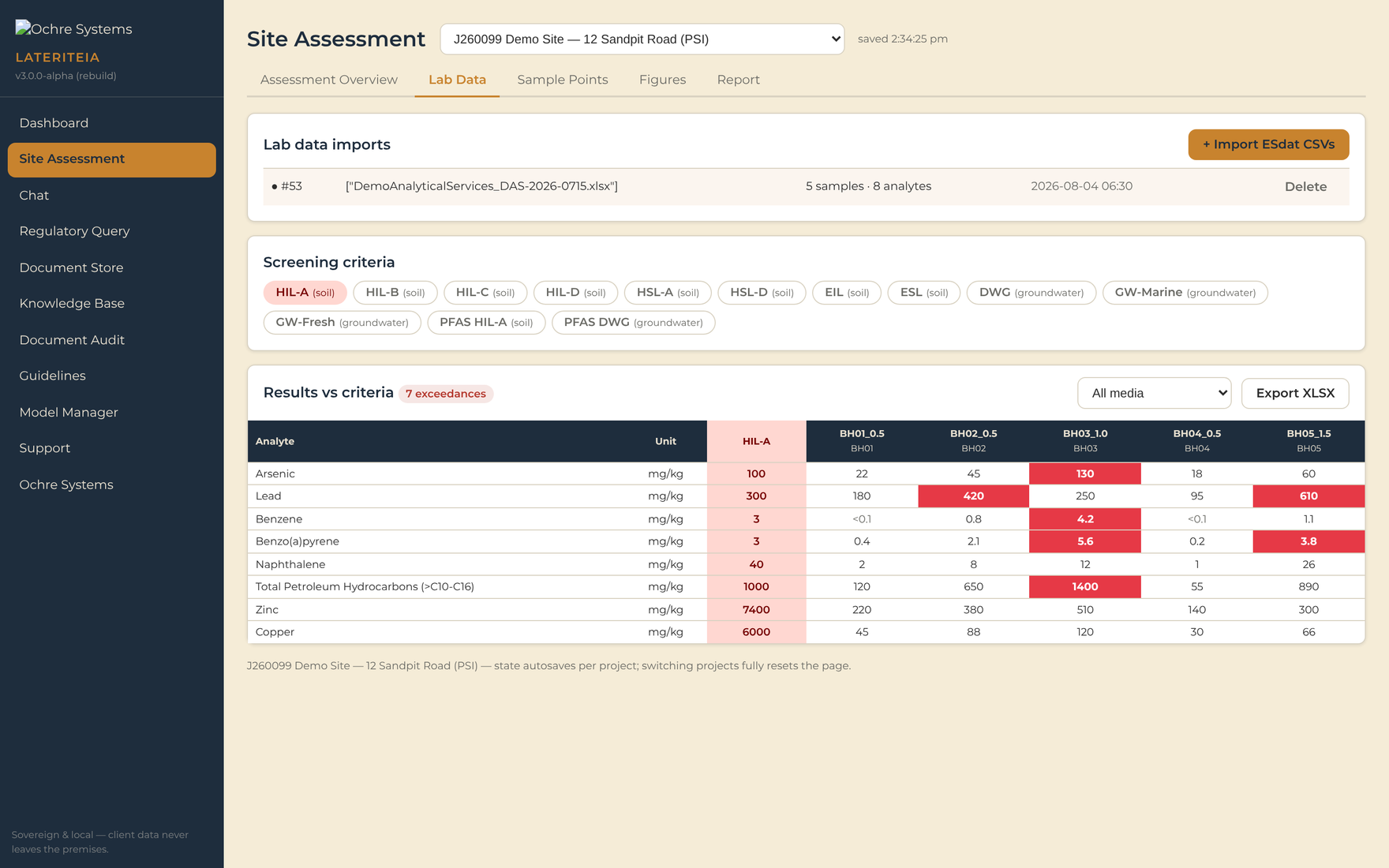Viewport: 1389px width, 868px height.
Task: Click the BH01_0.5 column header
Action: (x=862, y=441)
